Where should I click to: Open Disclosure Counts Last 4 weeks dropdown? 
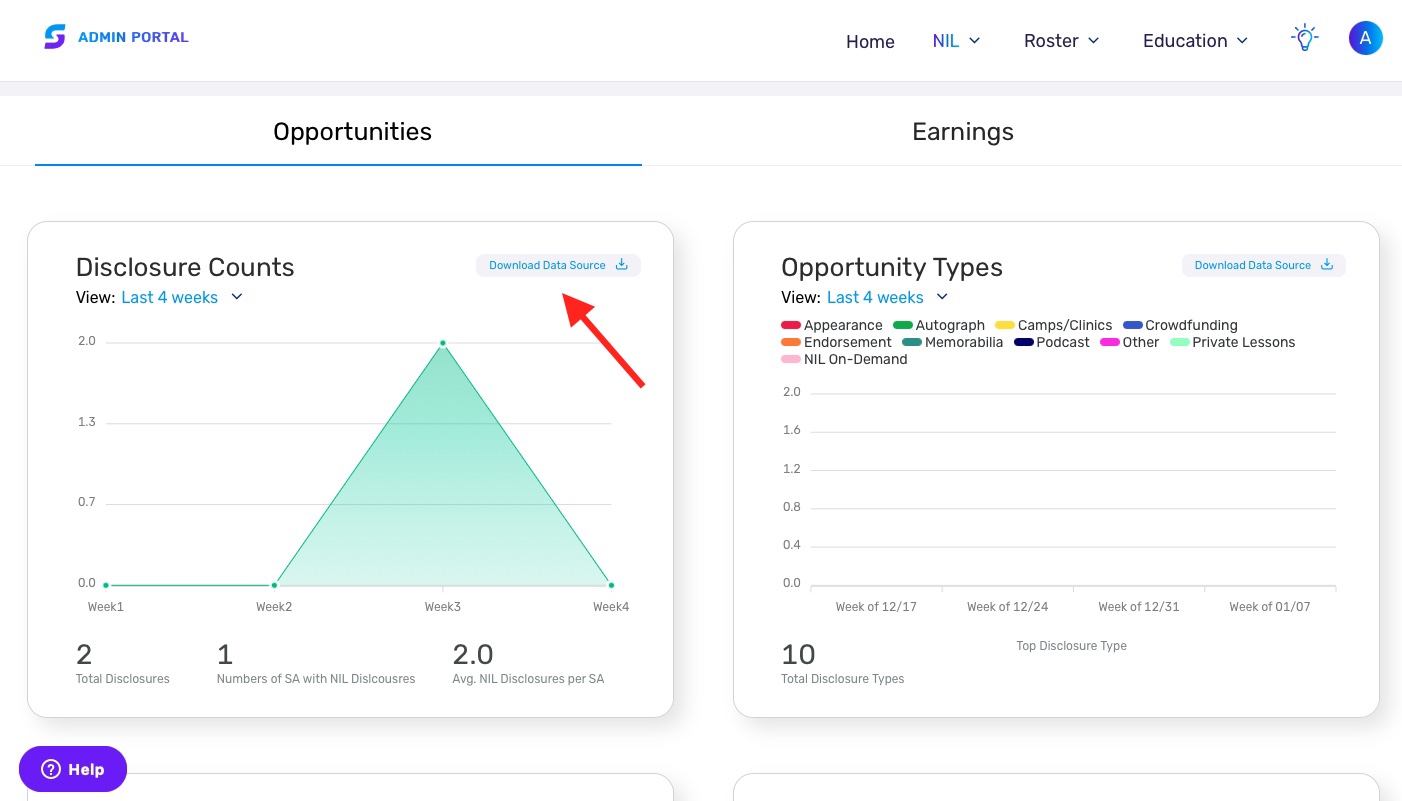(182, 297)
